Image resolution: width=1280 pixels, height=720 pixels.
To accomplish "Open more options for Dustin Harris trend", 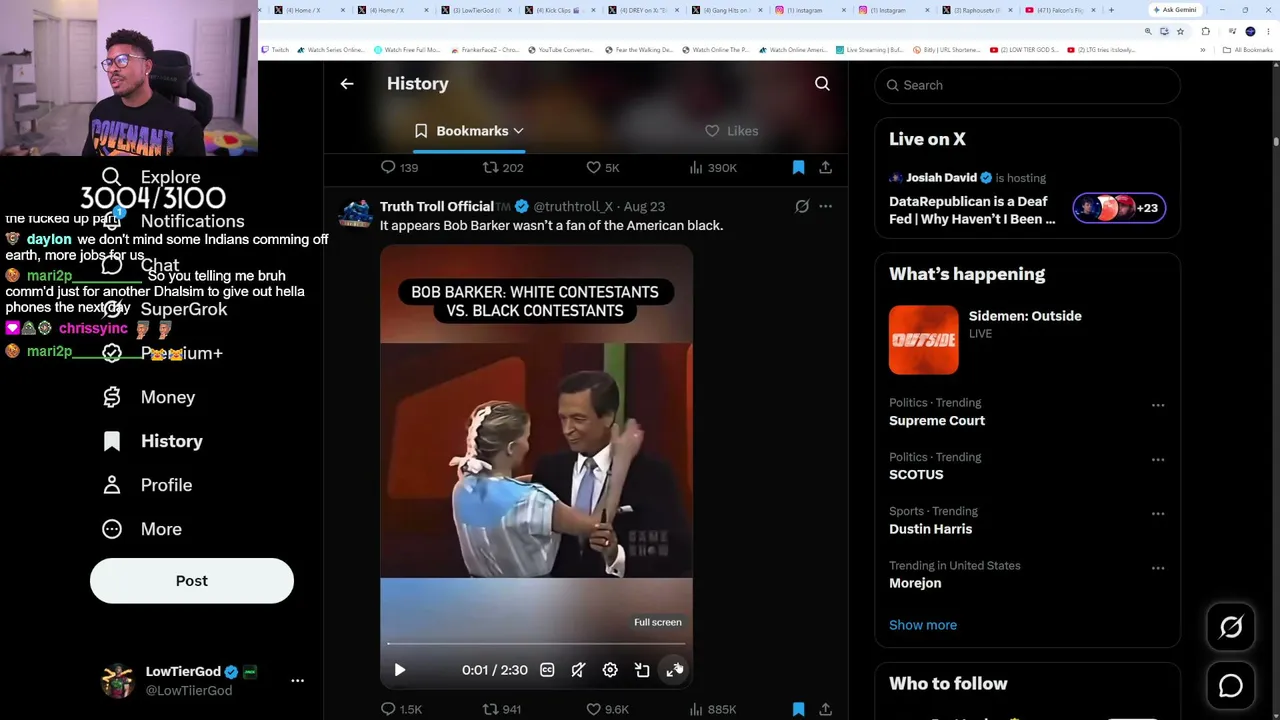I will [1158, 513].
